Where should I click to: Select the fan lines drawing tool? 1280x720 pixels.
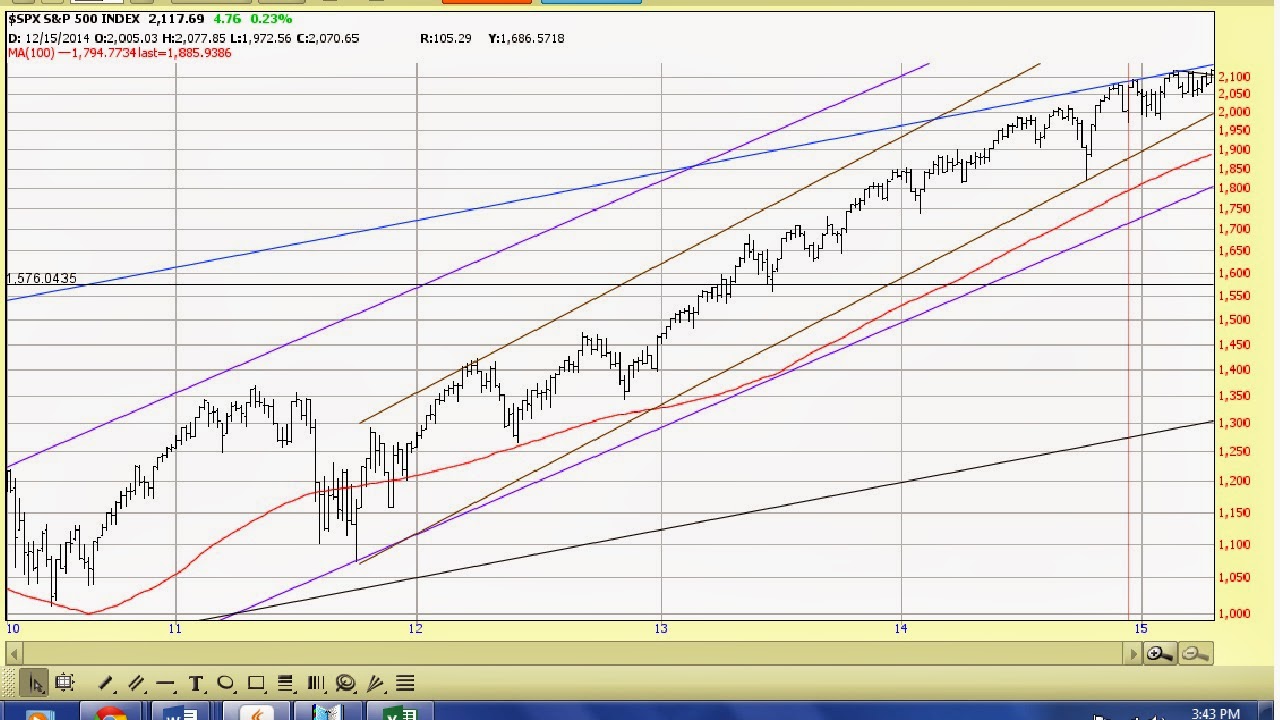tap(376, 683)
